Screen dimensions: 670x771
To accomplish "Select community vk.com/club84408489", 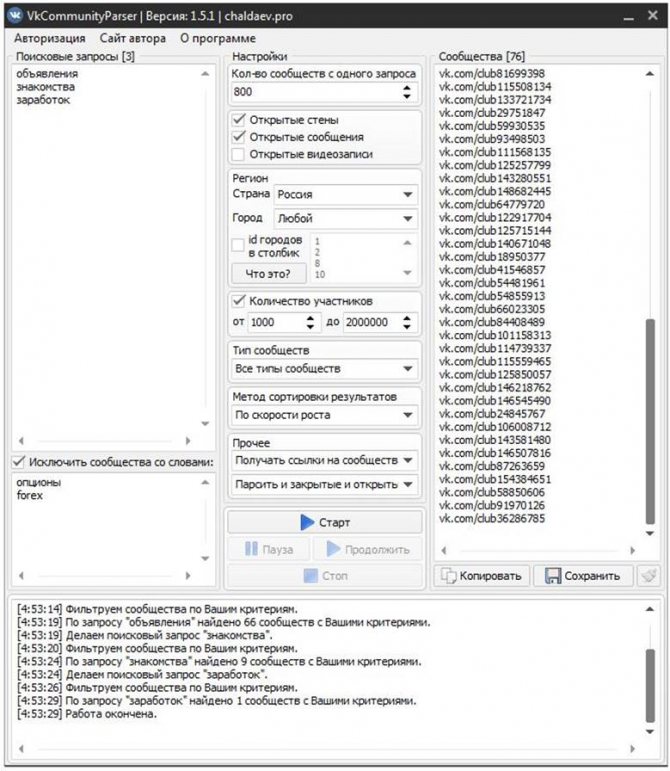I will [492, 322].
